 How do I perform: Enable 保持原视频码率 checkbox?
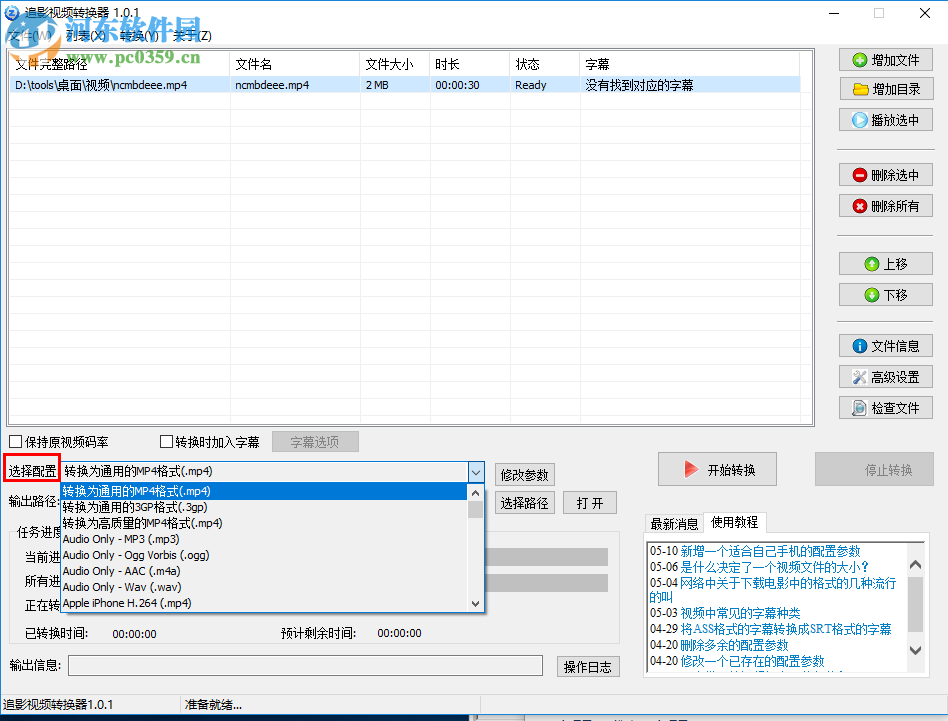[x=16, y=442]
